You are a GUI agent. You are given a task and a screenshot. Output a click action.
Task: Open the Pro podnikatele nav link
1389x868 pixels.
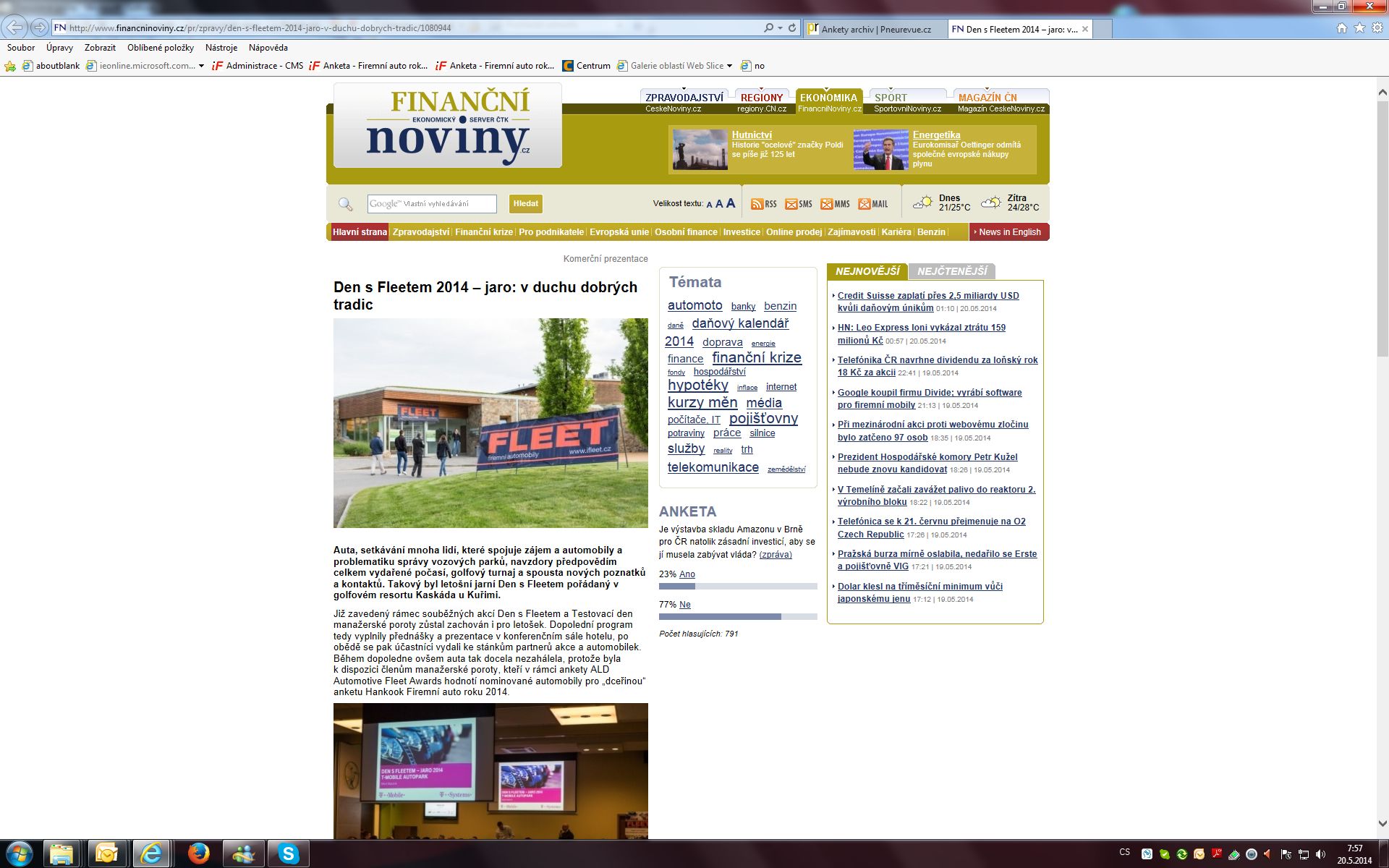[x=551, y=232]
